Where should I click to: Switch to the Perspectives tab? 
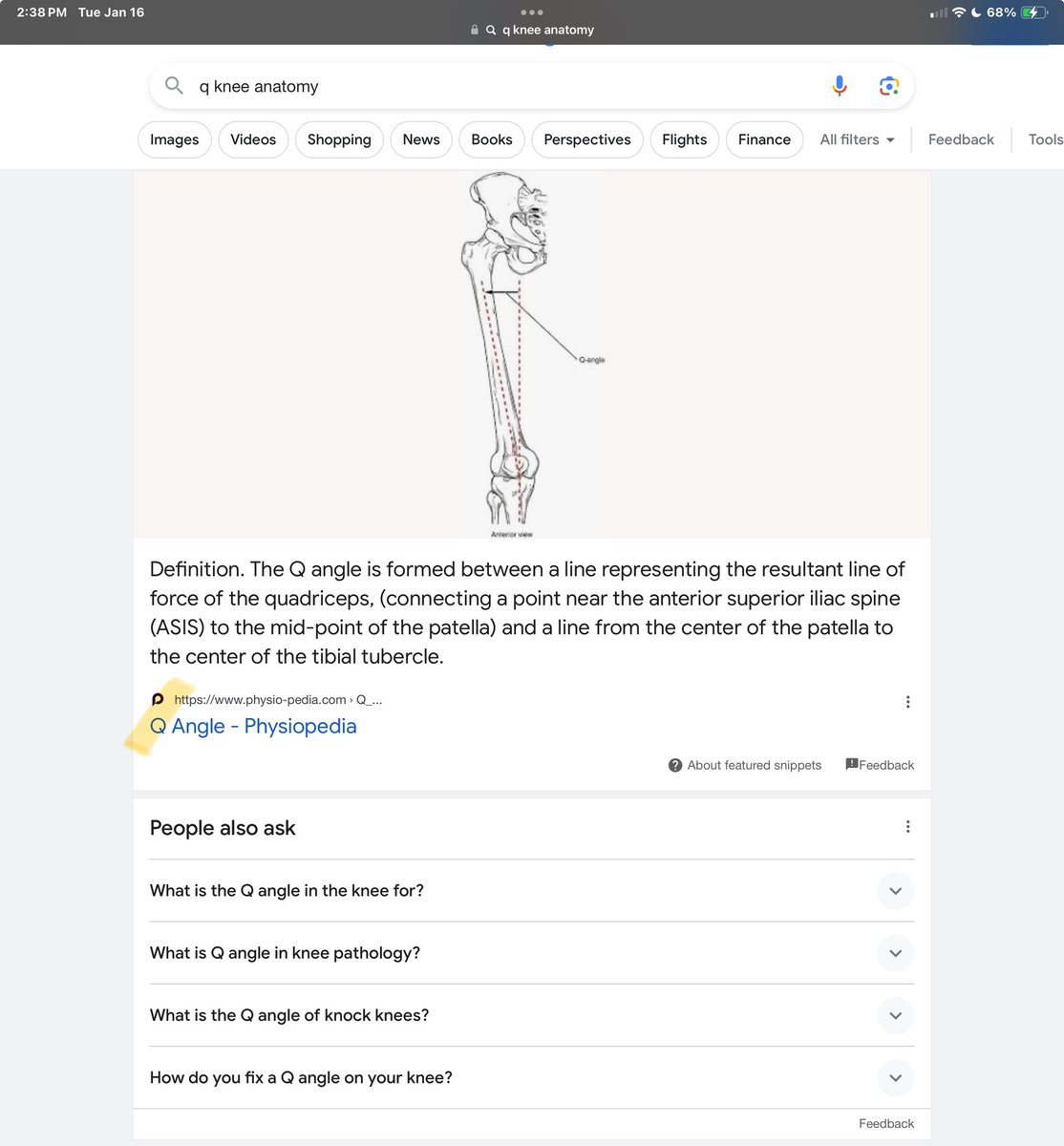587,139
